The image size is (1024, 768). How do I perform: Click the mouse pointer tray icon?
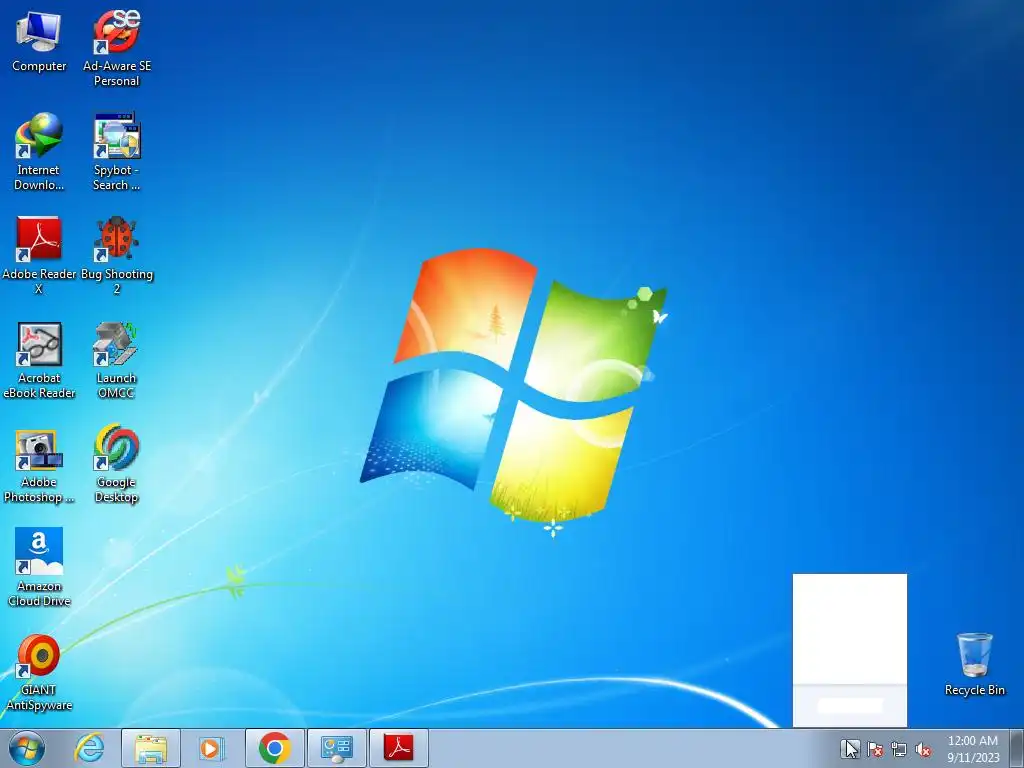(x=850, y=748)
